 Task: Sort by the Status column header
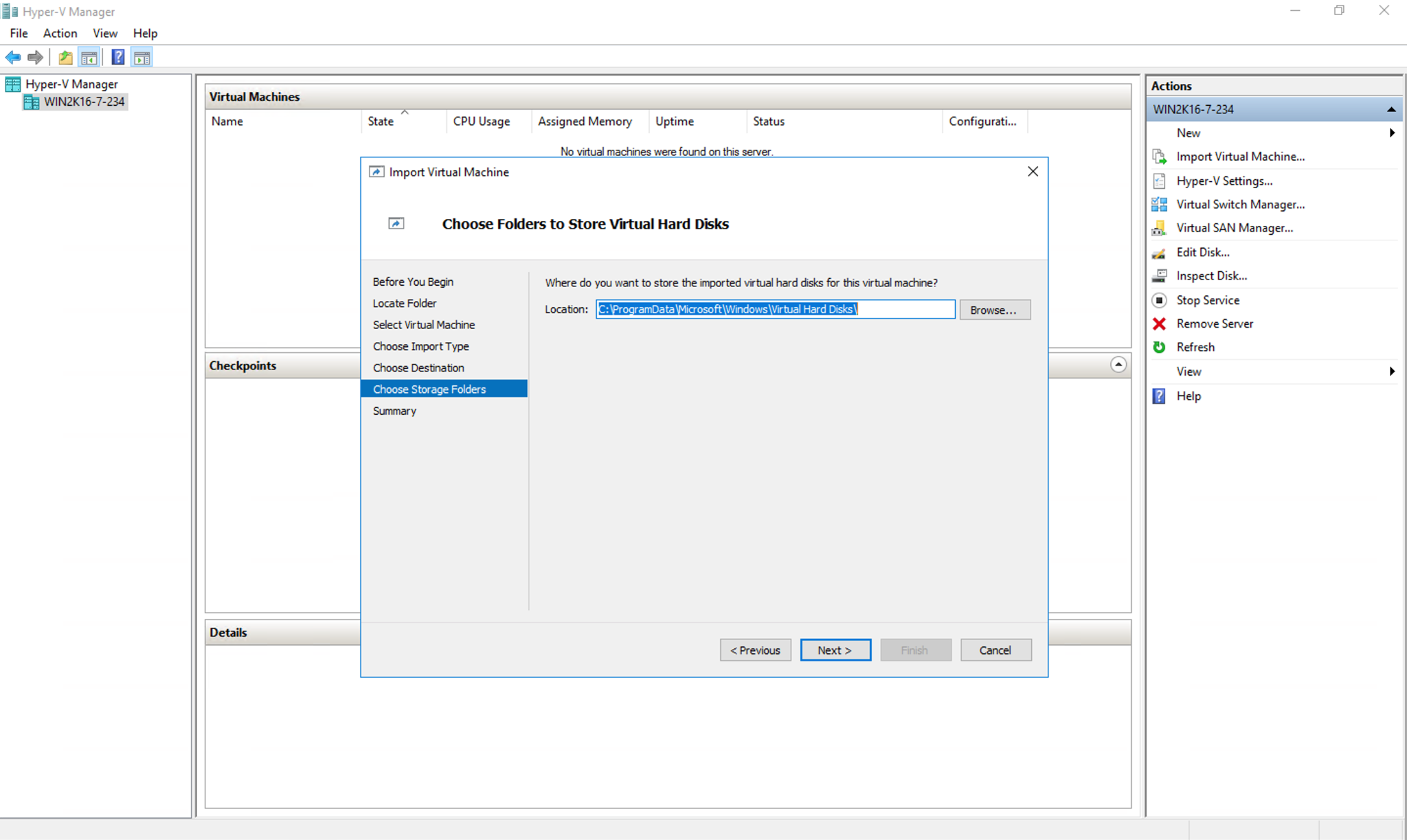click(x=844, y=122)
